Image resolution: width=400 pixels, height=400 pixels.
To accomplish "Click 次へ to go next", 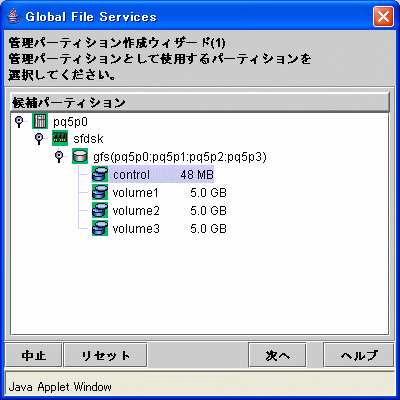I will (x=277, y=355).
